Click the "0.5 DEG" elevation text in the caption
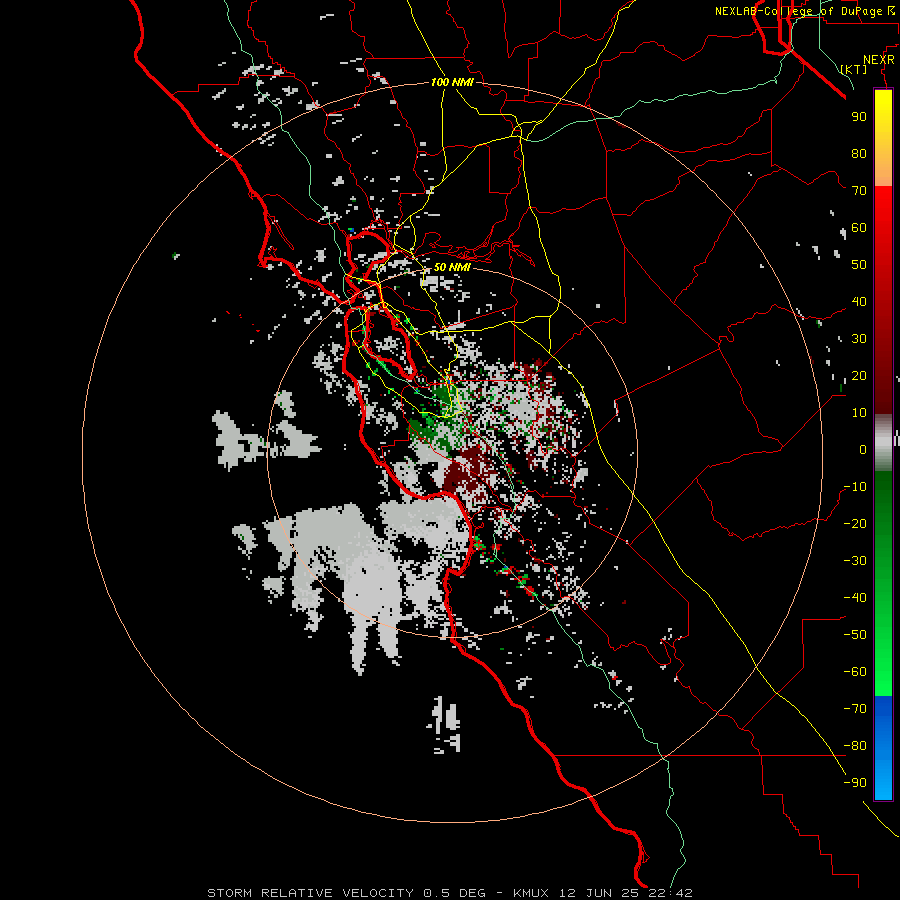Screen dimensions: 900x900 point(454,893)
